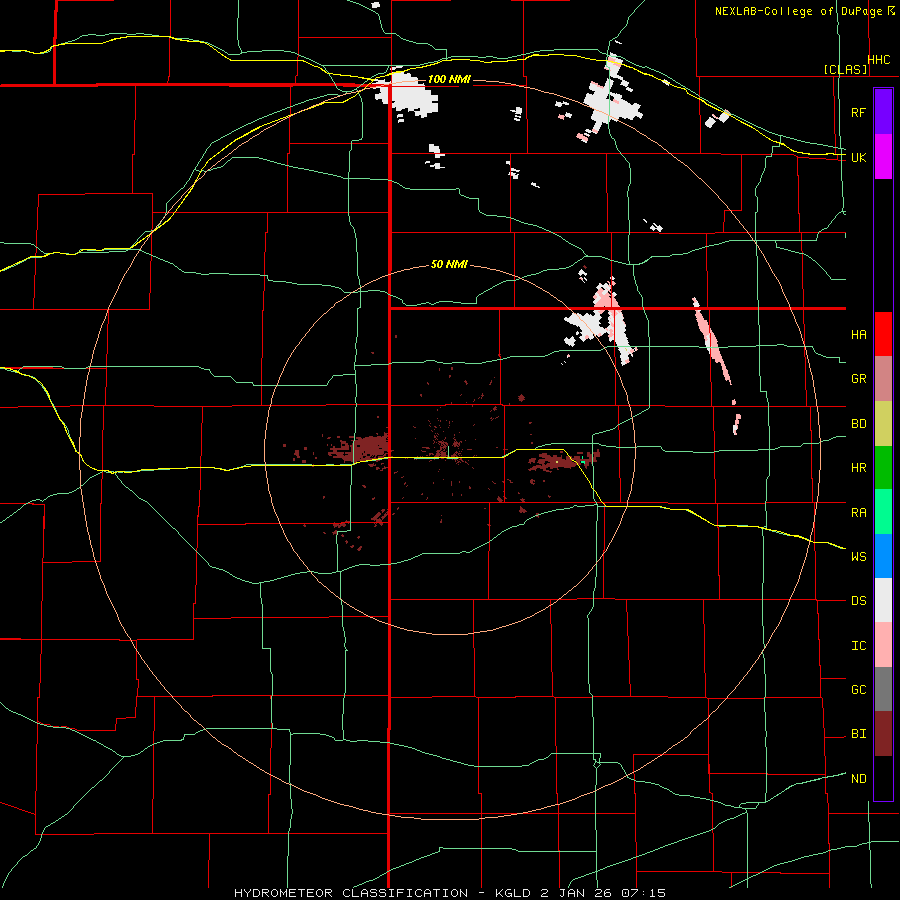Click the GC legend label
The height and width of the screenshot is (900, 900).
858,690
